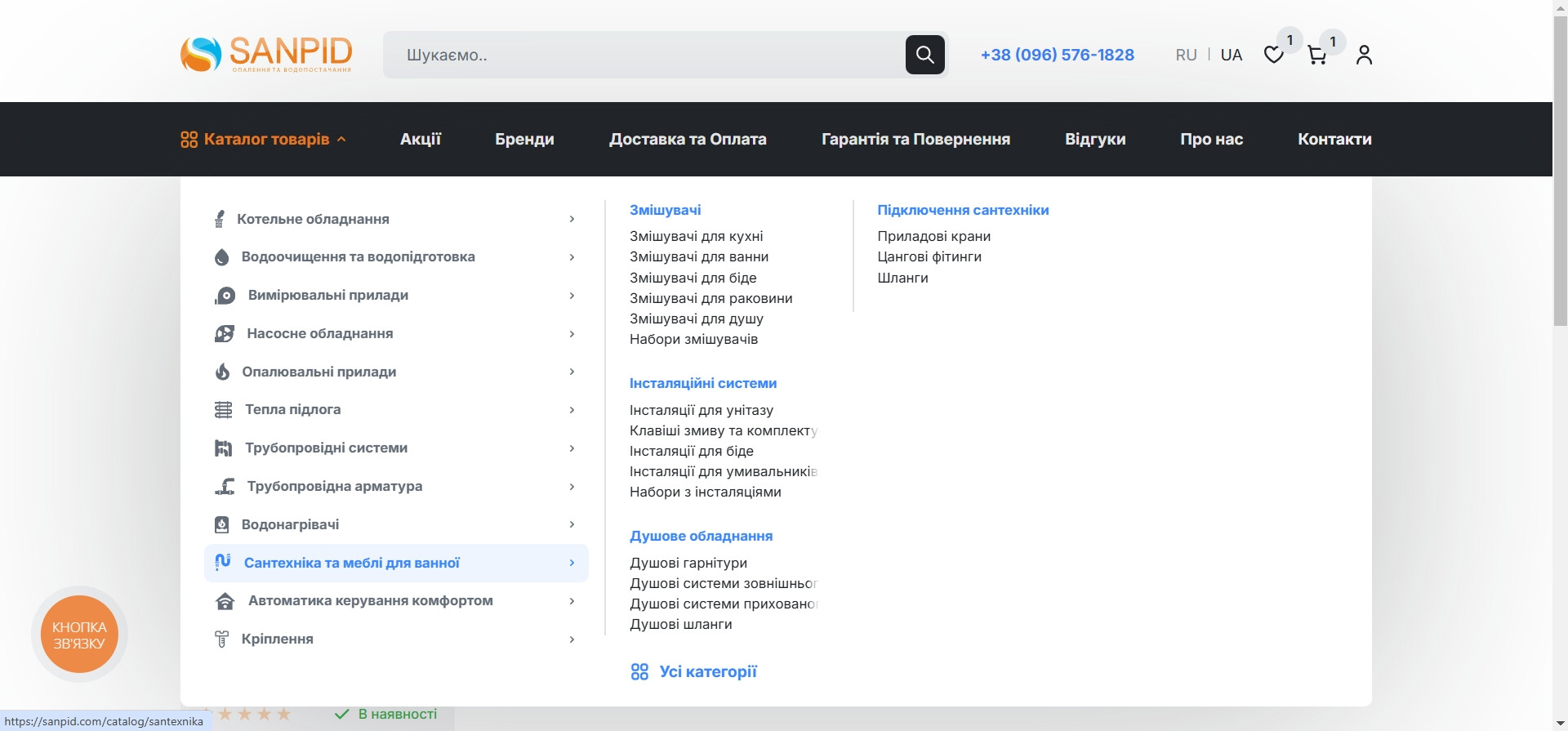Screen dimensions: 1568x731
Task: Go to Доставка та Оплата page
Action: (687, 140)
